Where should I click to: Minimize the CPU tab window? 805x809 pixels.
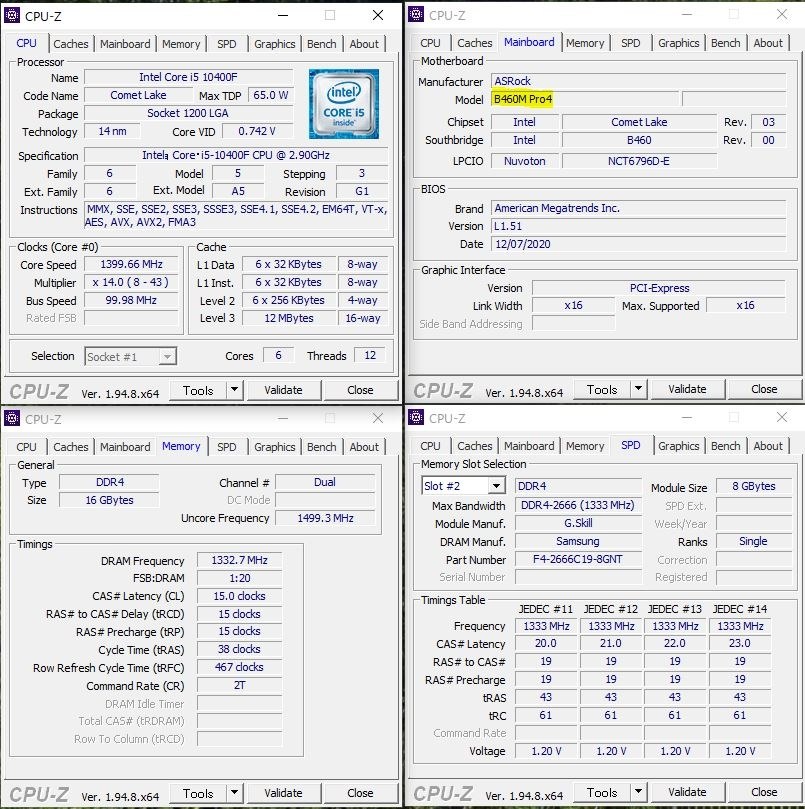(283, 15)
